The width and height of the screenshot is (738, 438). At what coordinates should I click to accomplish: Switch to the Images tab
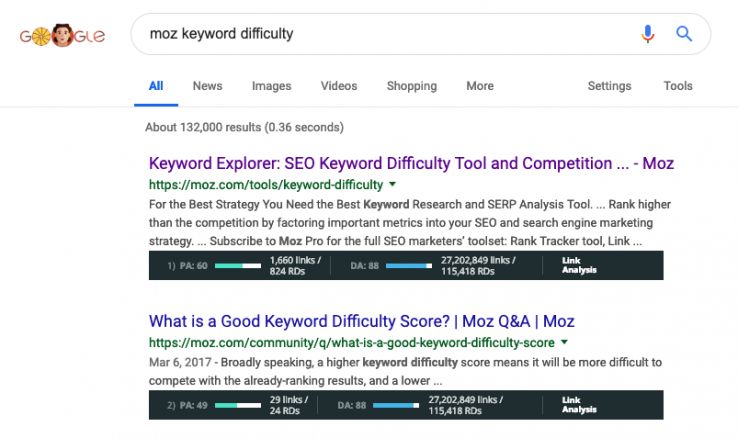[x=271, y=86]
